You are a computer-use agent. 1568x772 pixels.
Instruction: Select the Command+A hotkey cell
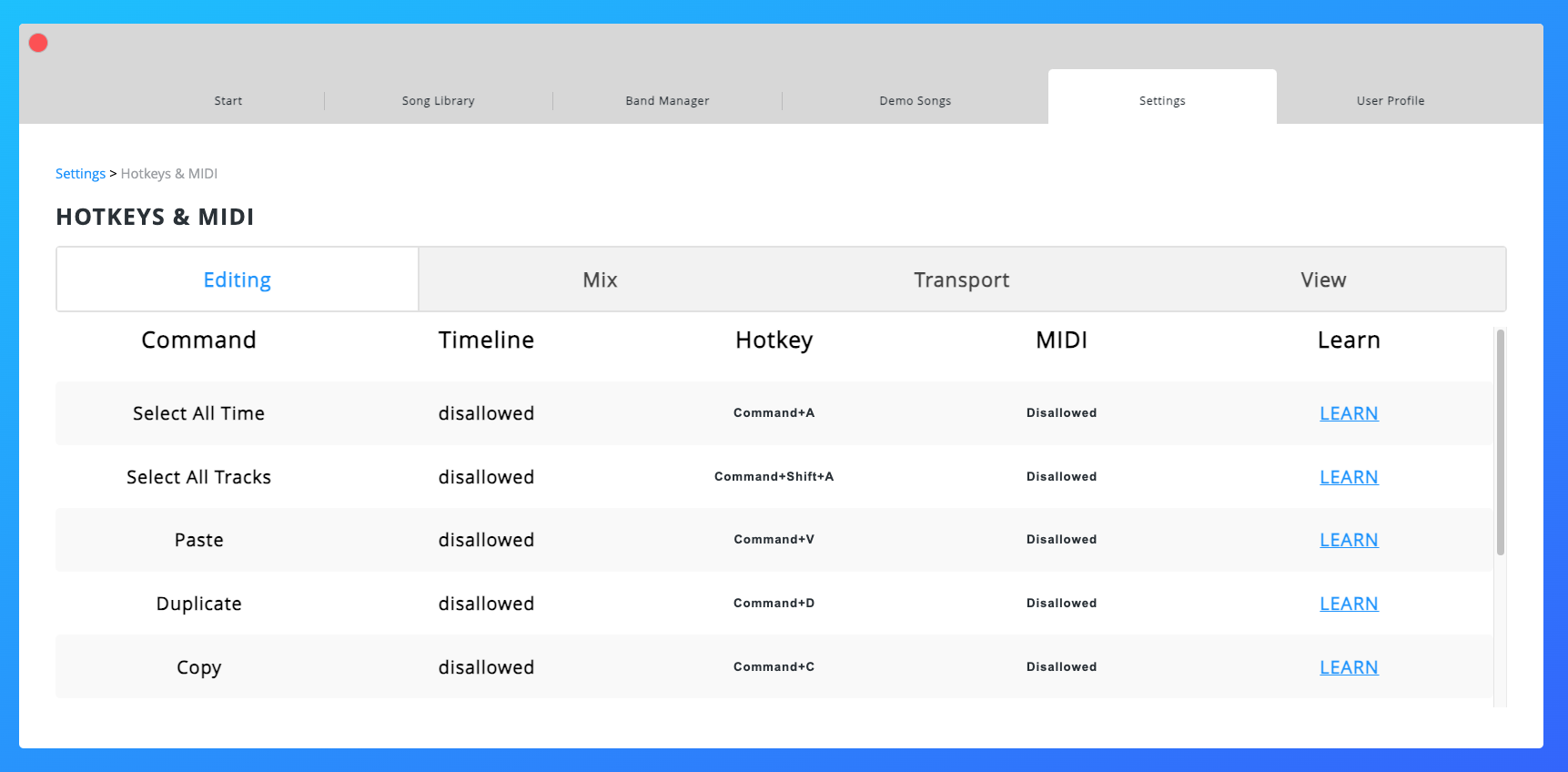(x=774, y=413)
